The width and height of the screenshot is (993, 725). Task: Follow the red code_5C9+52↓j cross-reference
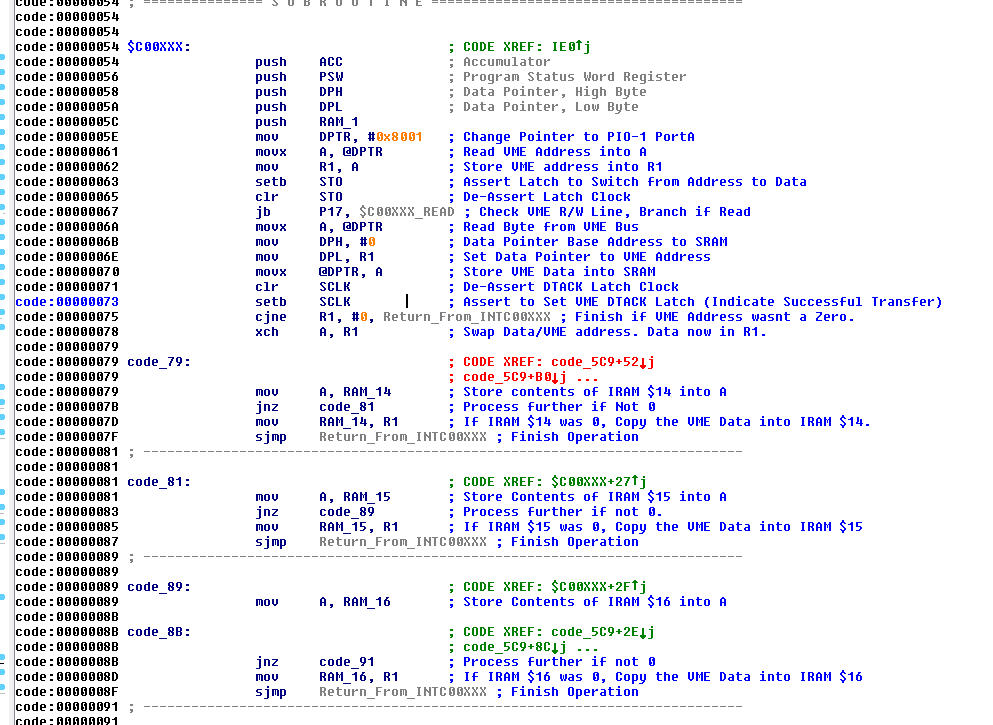[x=603, y=362]
